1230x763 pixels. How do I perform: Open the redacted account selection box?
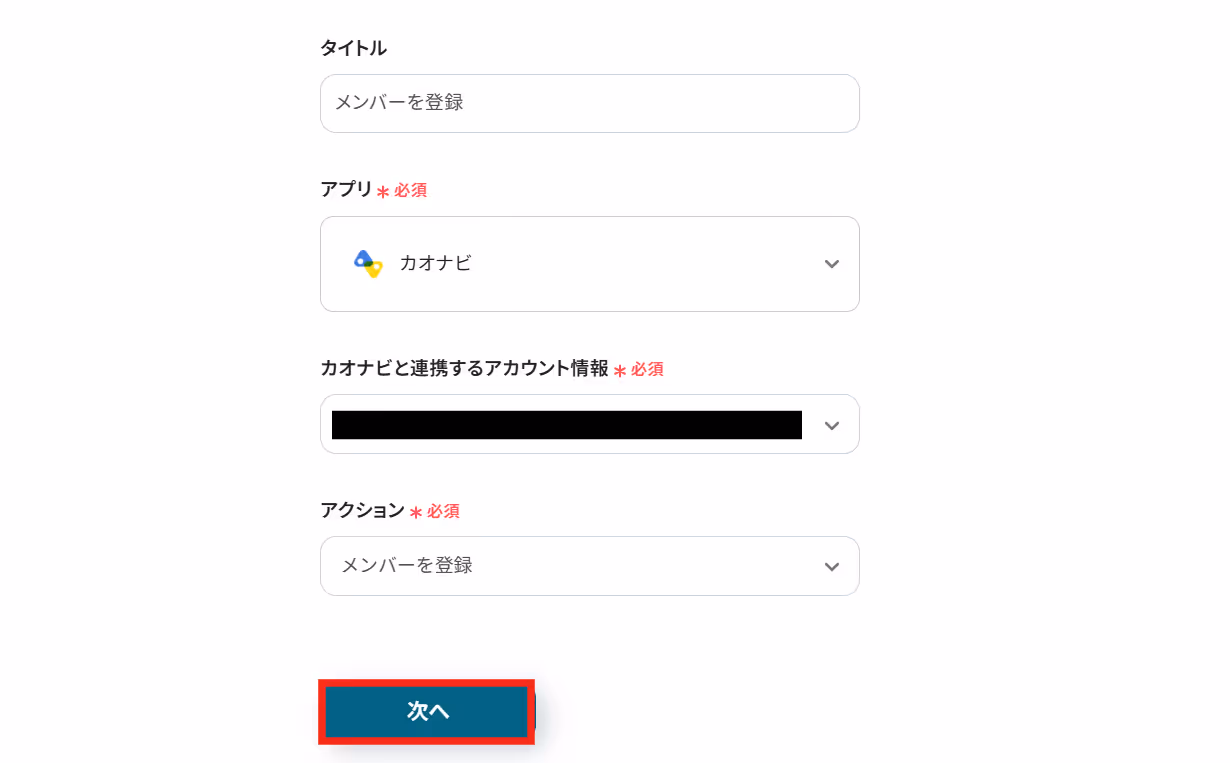click(x=590, y=424)
